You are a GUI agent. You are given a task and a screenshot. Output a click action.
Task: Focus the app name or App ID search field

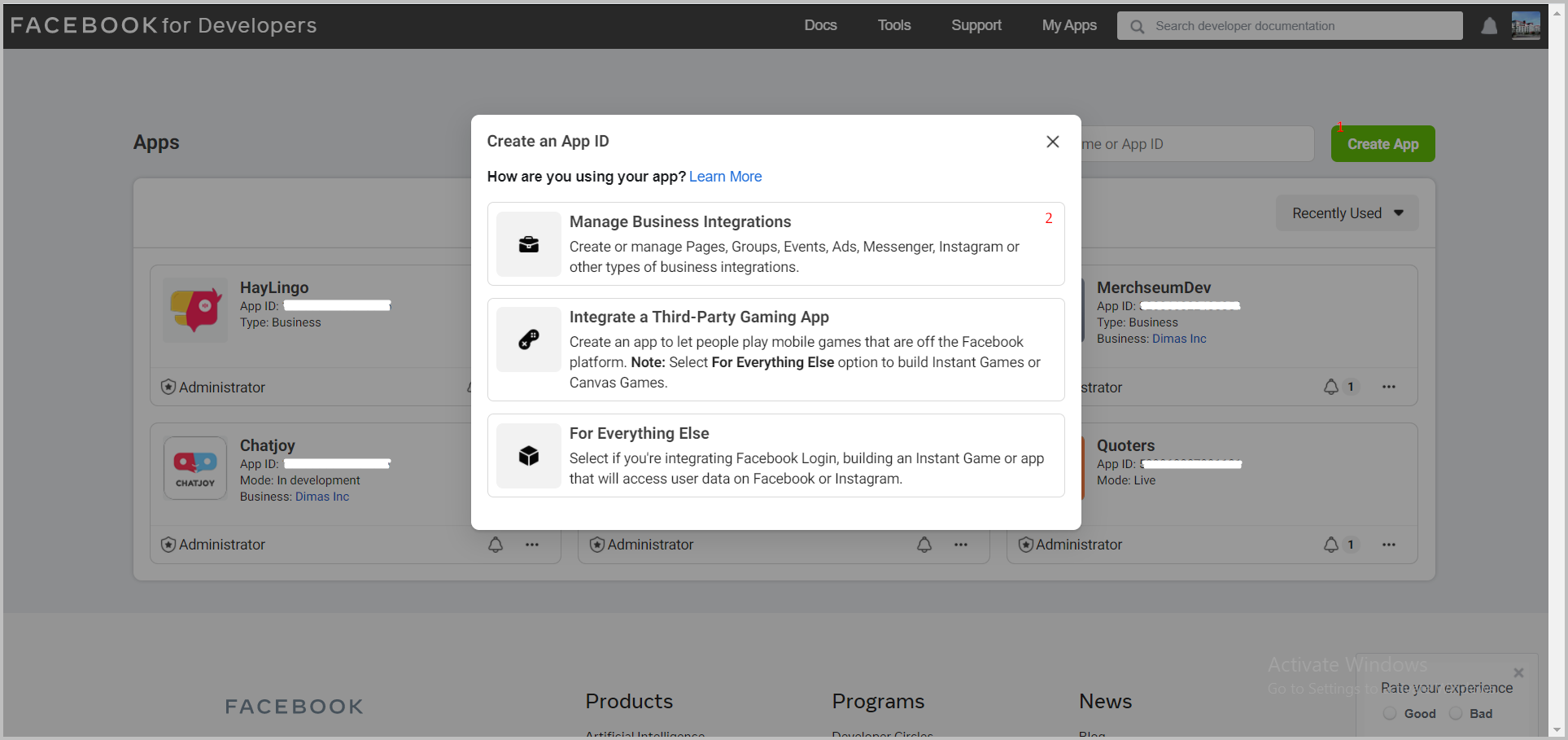(1196, 144)
